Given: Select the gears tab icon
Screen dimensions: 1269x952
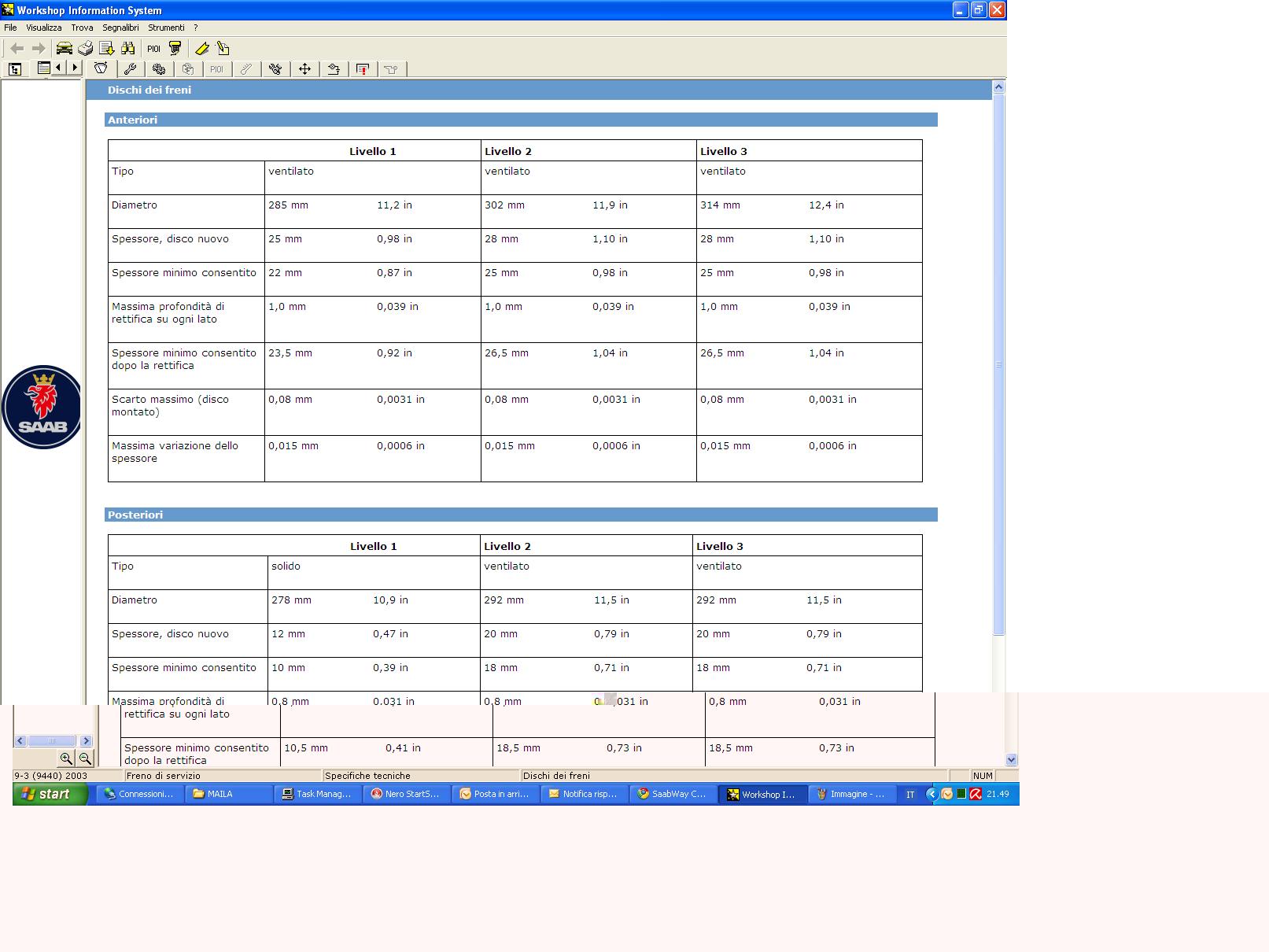Looking at the screenshot, I should tap(159, 69).
